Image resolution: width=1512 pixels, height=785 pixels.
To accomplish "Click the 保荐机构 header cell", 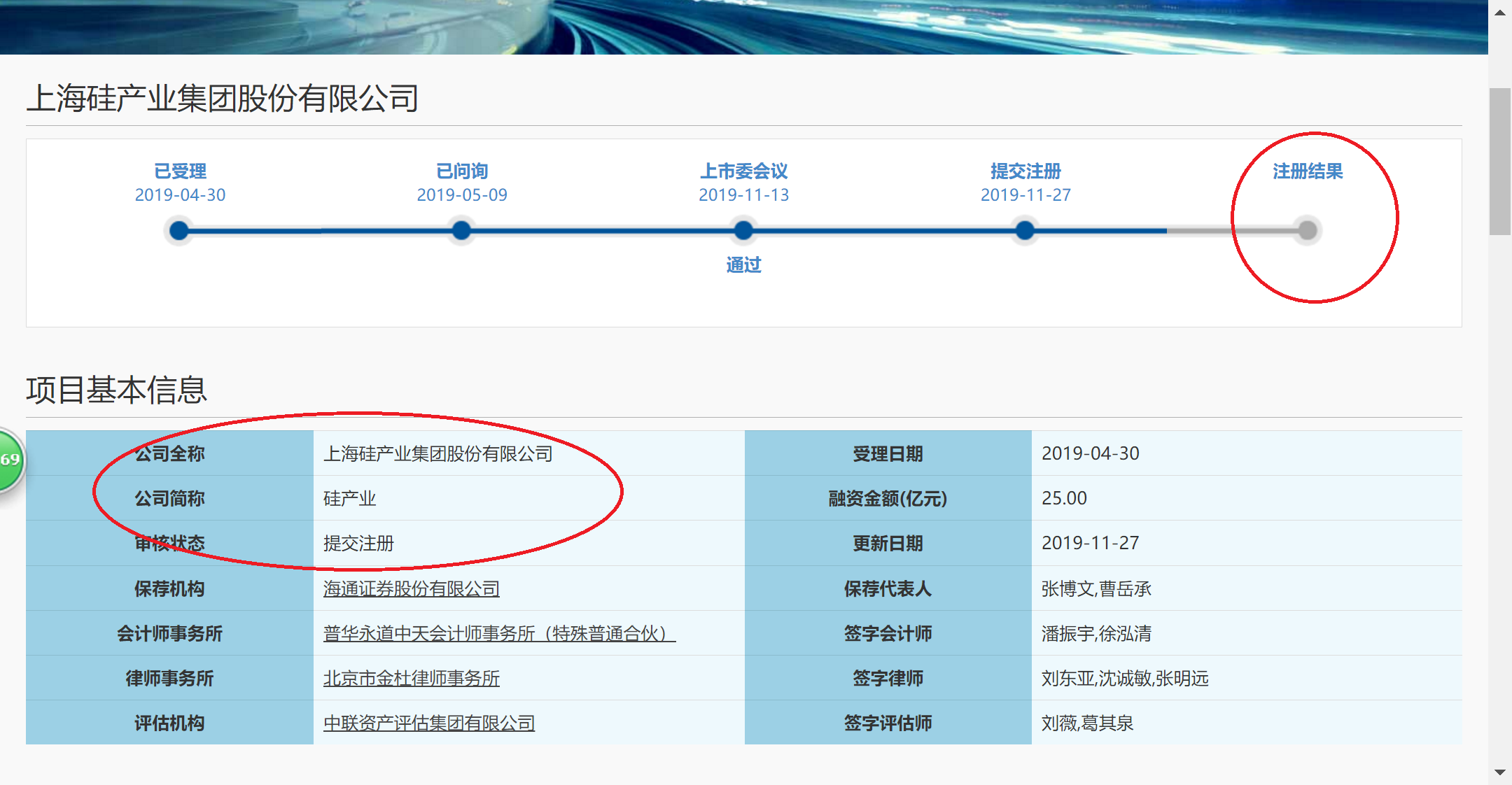I will [170, 589].
